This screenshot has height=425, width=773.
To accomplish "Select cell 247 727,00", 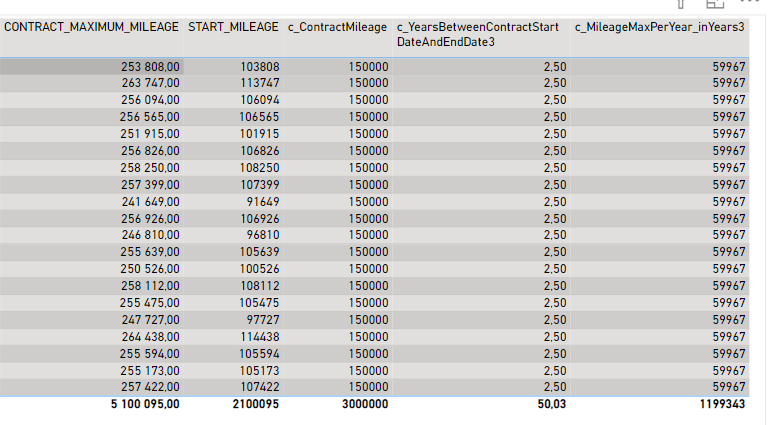I will pyautogui.click(x=151, y=320).
